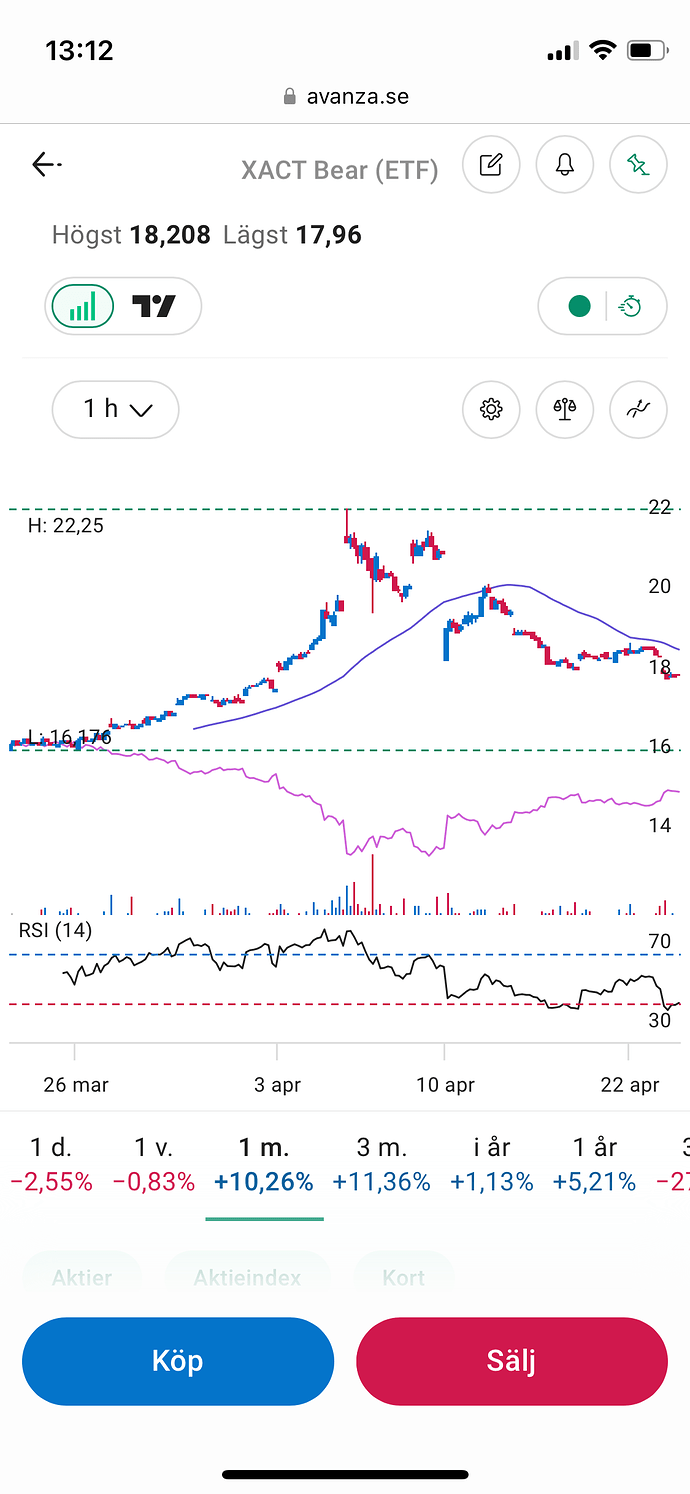Toggle the green realtime dot indicator

[579, 306]
